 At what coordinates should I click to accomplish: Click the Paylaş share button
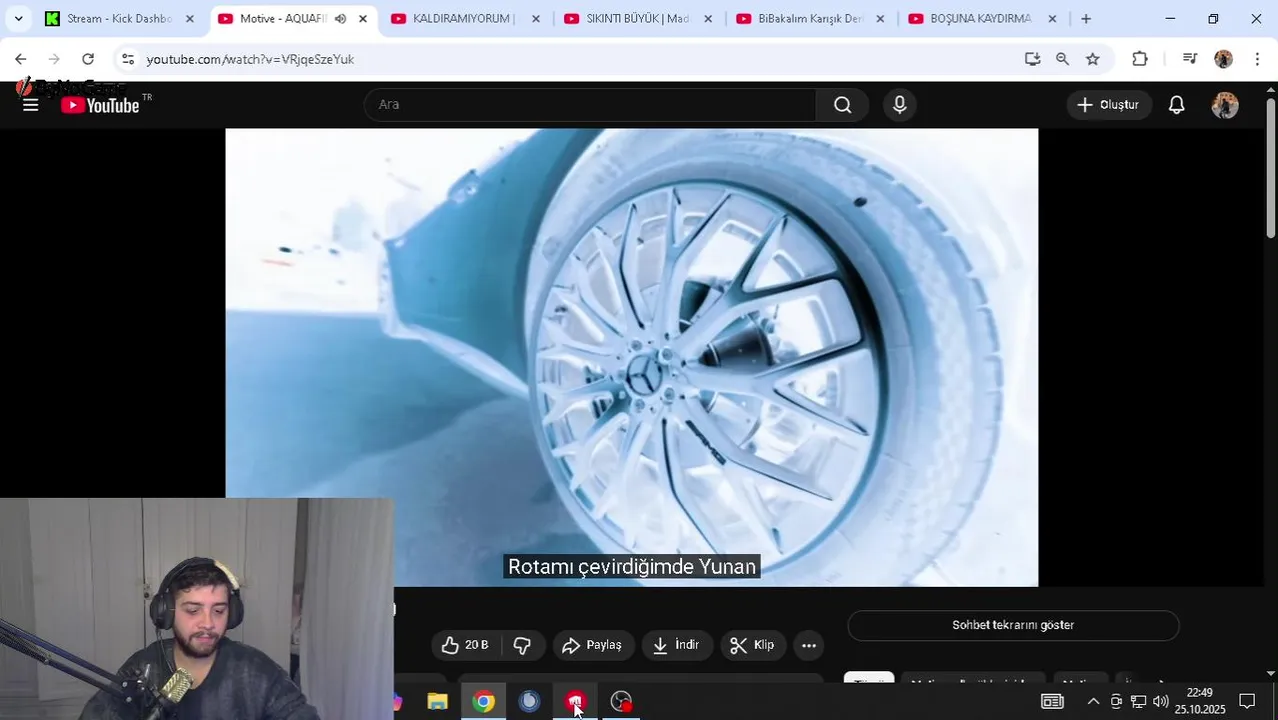(x=592, y=645)
